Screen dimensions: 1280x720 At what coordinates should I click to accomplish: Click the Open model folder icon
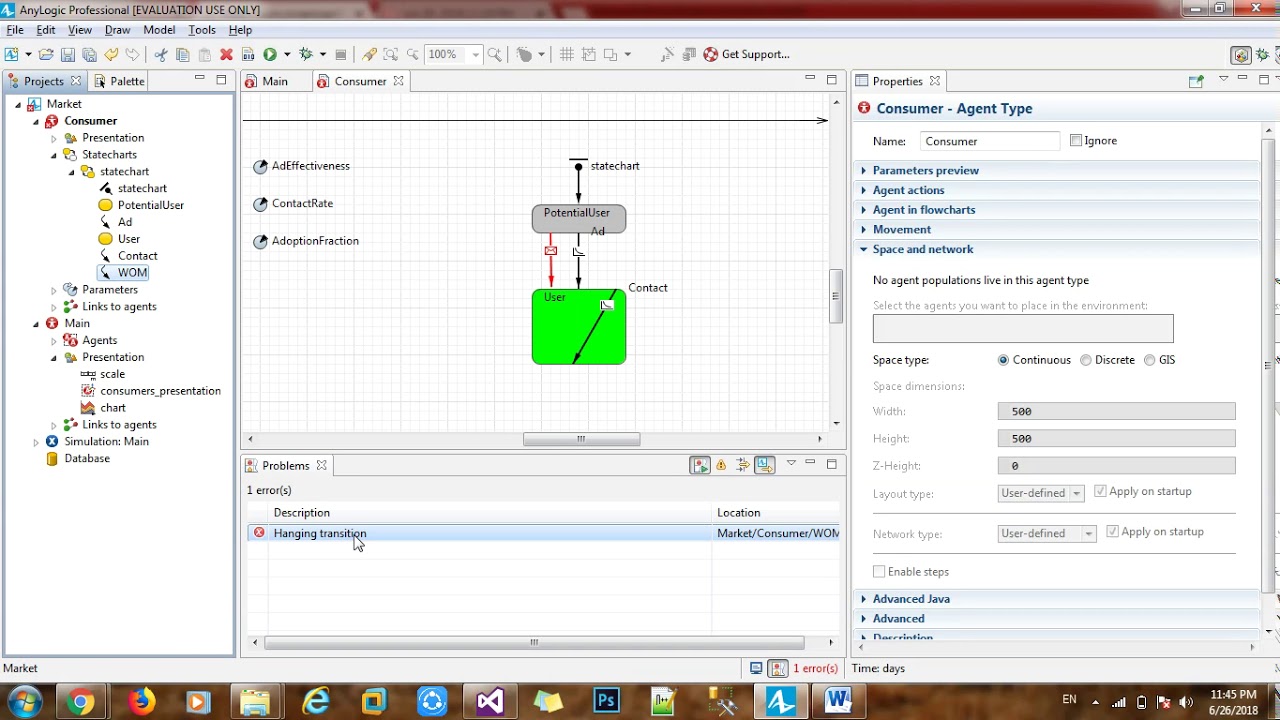(46, 54)
